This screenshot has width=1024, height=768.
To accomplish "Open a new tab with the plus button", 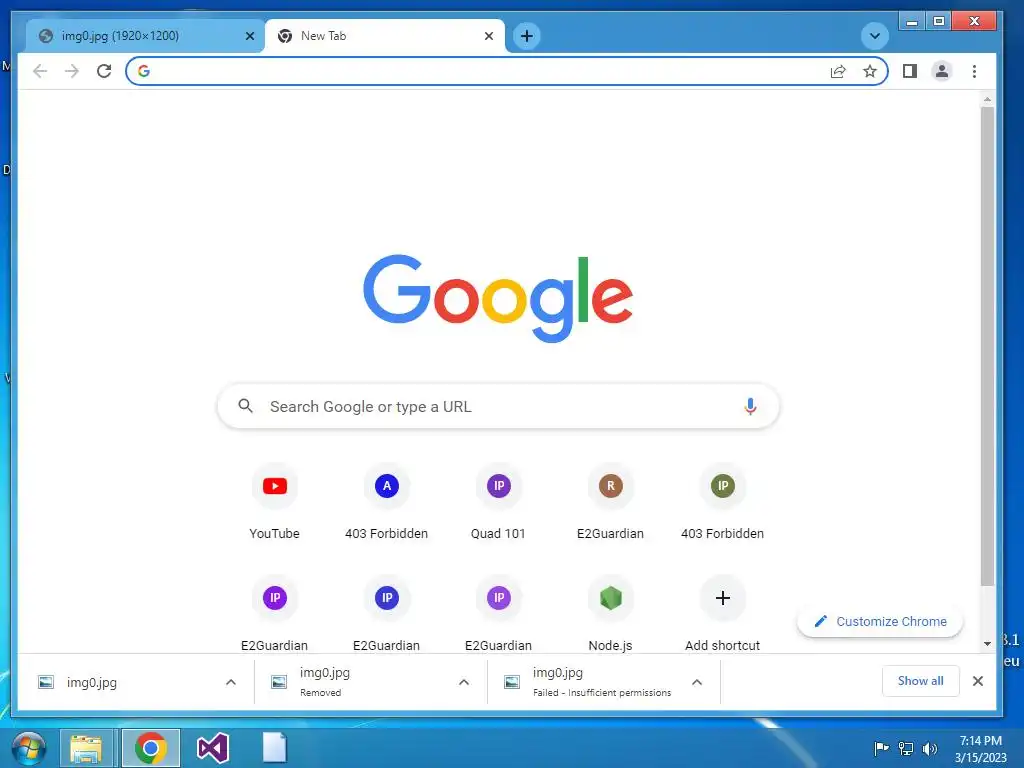I will pyautogui.click(x=527, y=36).
